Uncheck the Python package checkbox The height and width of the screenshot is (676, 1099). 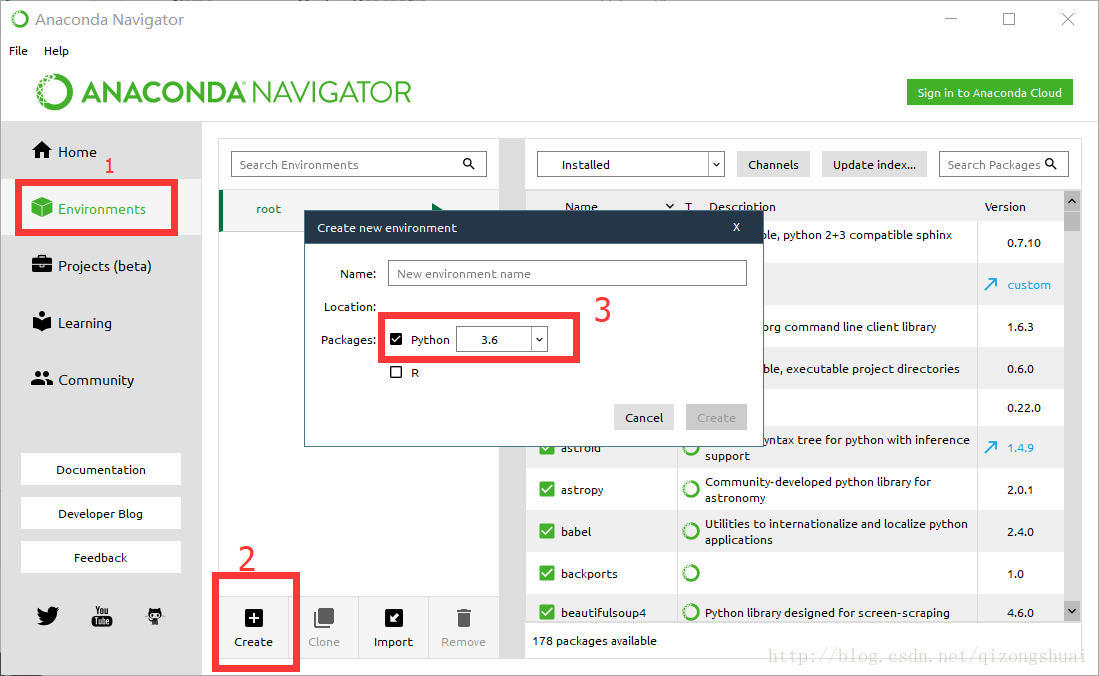tap(396, 339)
